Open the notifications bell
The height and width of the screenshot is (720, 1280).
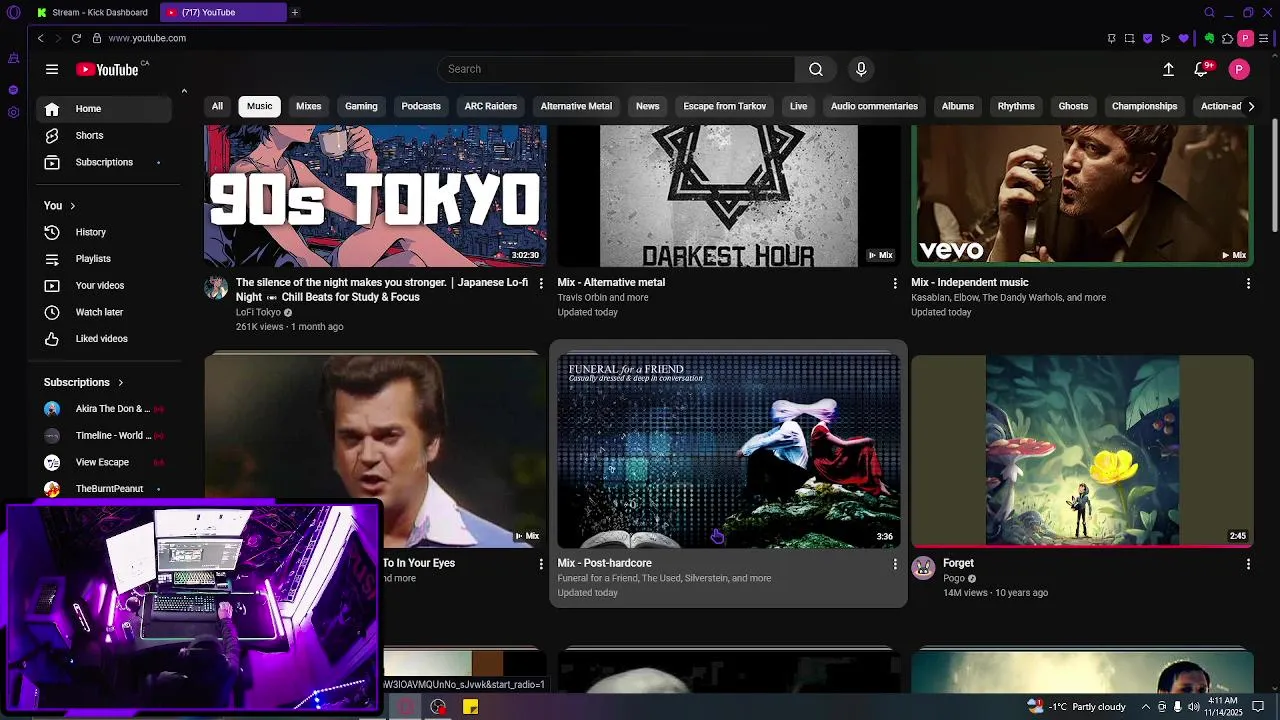click(1203, 69)
